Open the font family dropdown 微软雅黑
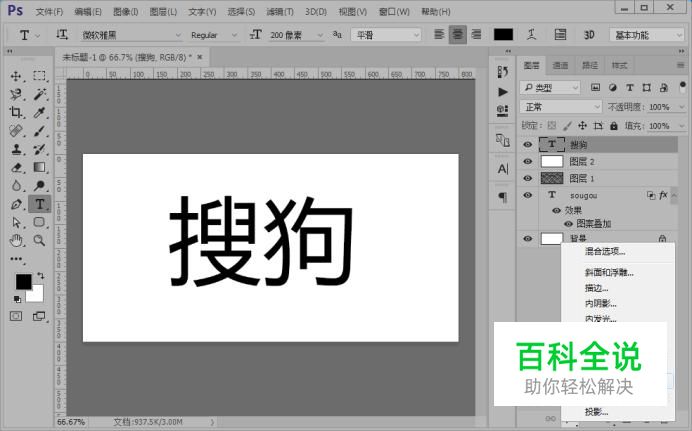Image resolution: width=692 pixels, height=431 pixels. tap(132, 35)
